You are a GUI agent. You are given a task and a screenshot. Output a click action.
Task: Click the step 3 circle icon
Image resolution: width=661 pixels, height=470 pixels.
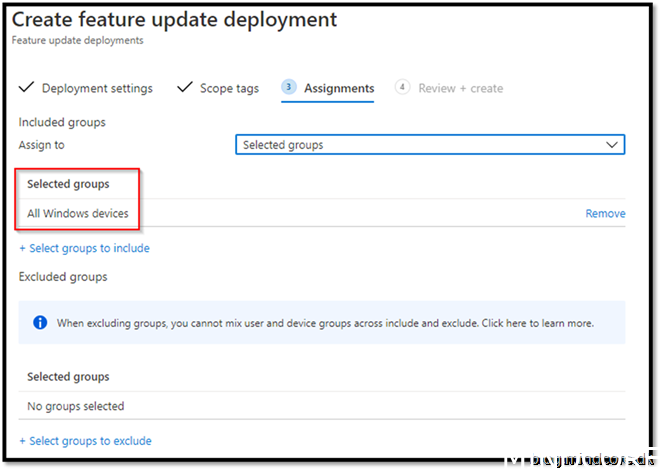(x=289, y=88)
